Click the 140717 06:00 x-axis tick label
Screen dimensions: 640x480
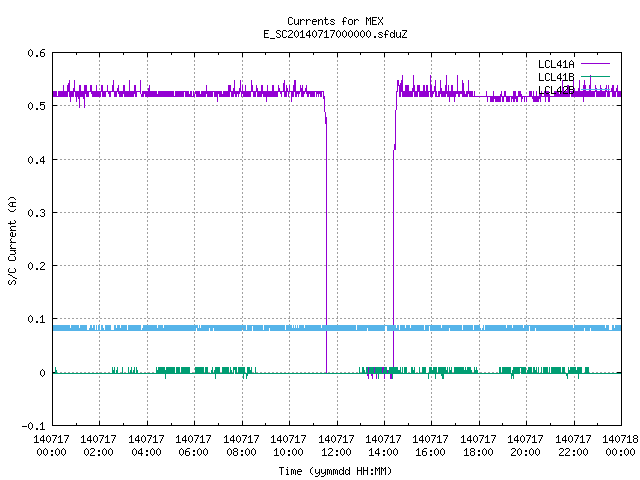193,446
